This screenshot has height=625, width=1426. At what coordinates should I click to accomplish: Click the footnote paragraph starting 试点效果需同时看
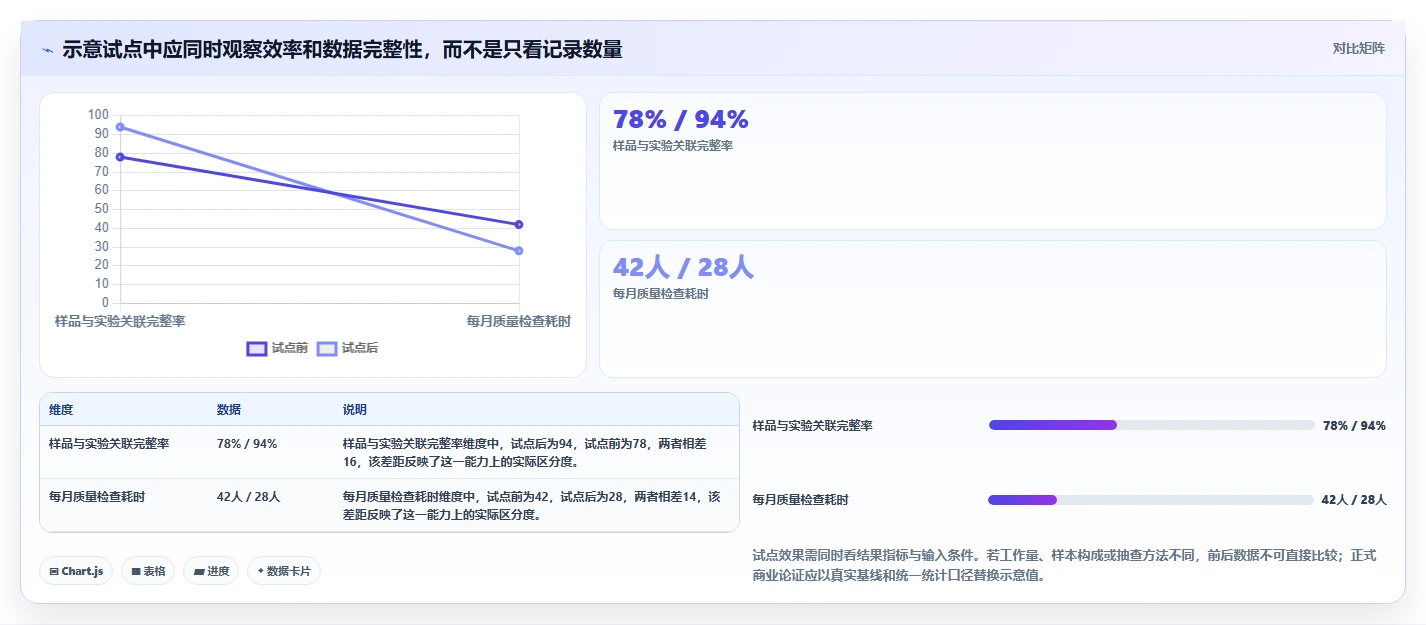tap(1064, 565)
